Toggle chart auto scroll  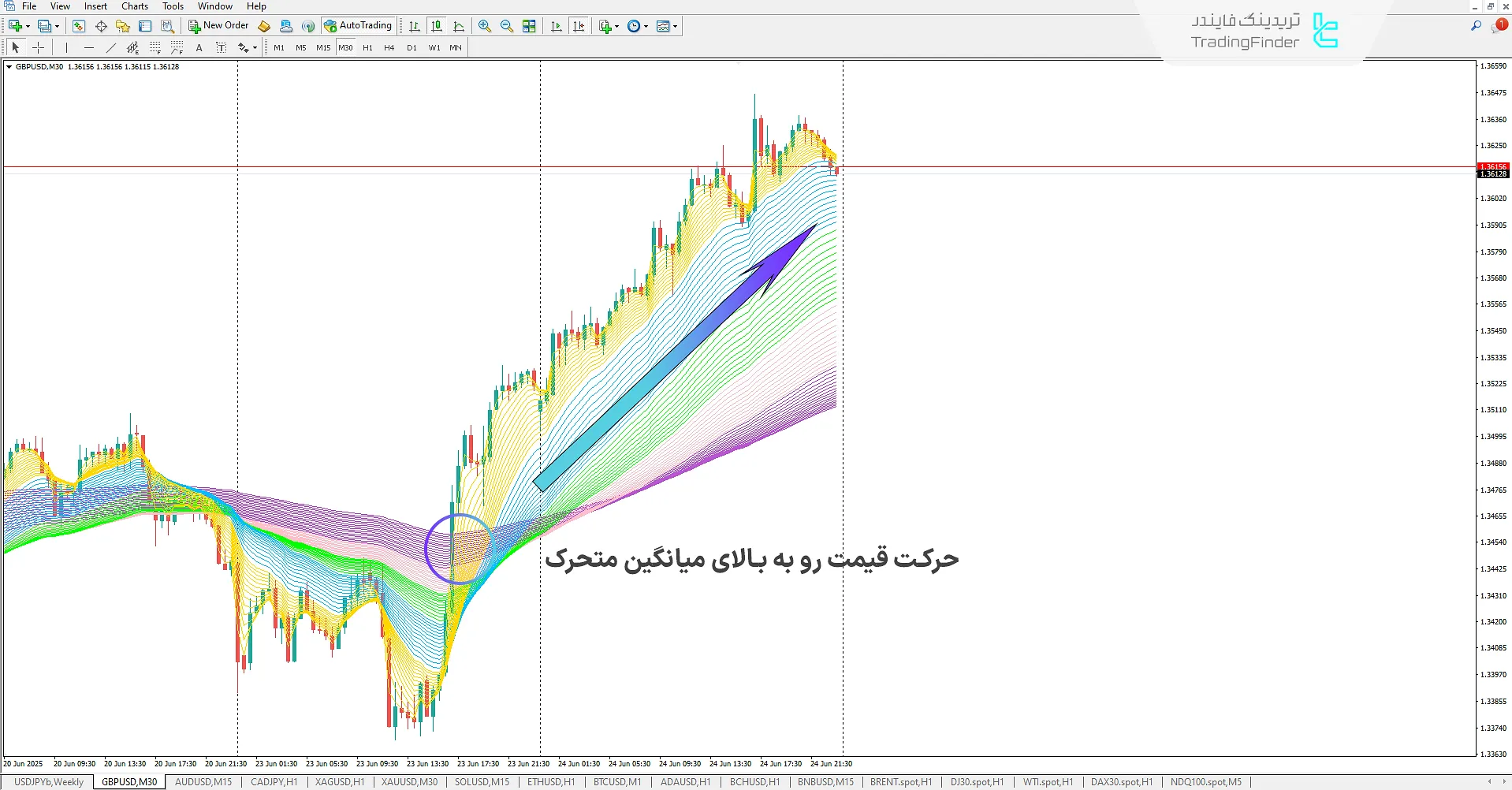click(x=557, y=26)
